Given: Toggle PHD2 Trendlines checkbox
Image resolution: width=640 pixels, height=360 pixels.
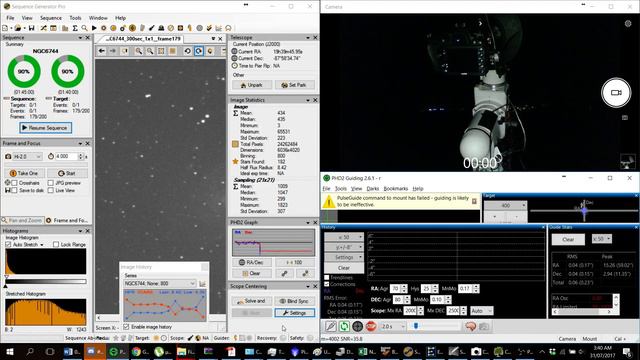Looking at the screenshot, I should click(x=327, y=278).
